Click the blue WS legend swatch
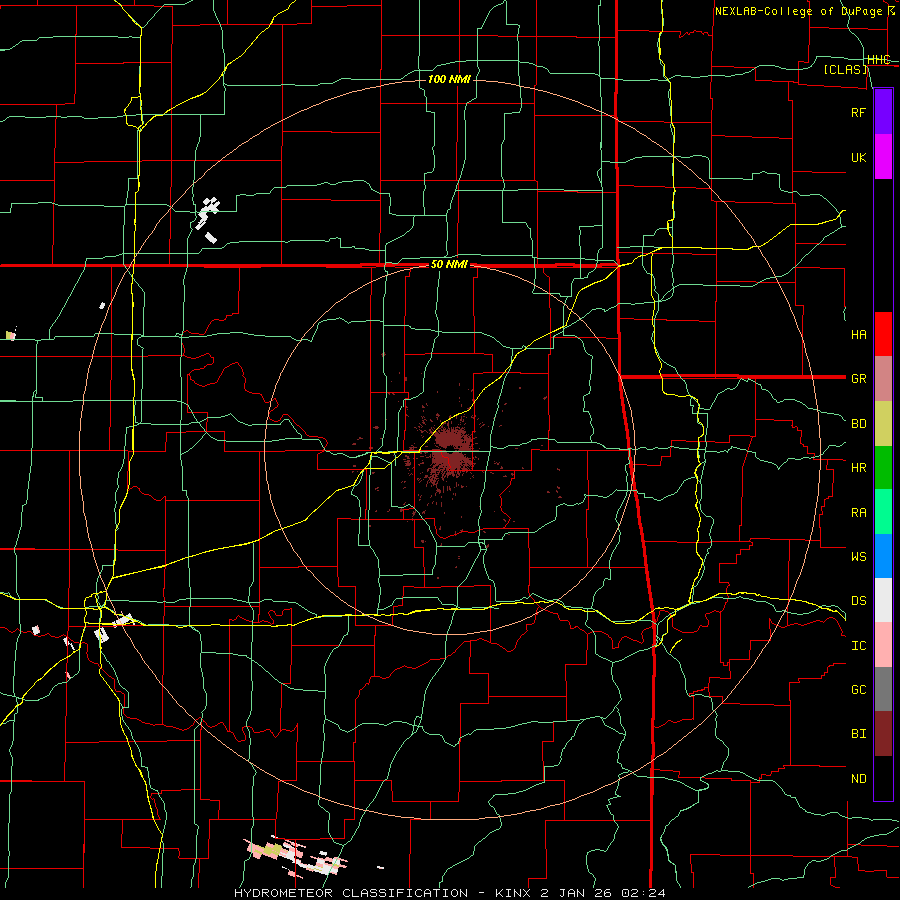Viewport: 900px width, 900px height. (883, 556)
